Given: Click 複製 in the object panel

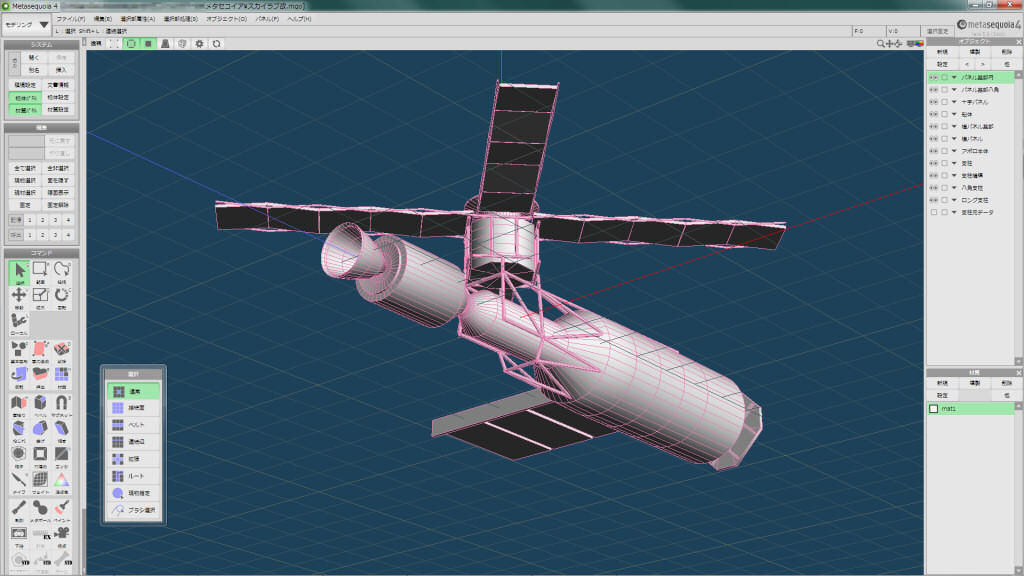Looking at the screenshot, I should tap(974, 52).
